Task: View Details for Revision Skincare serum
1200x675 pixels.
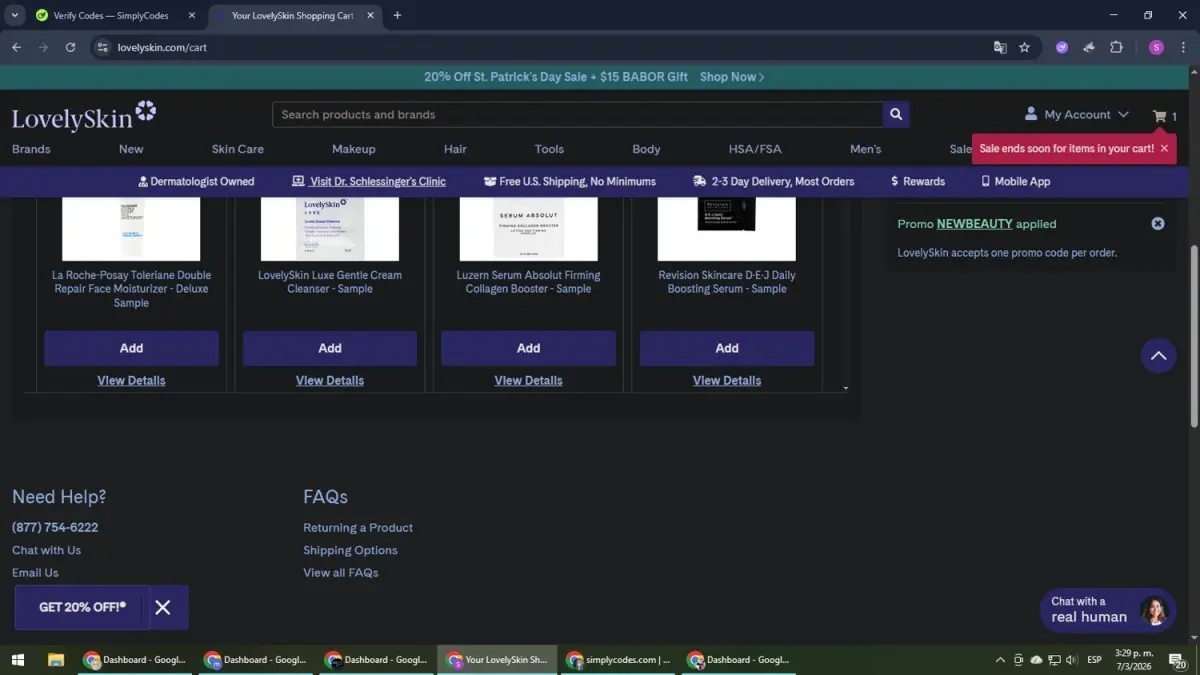Action: (727, 380)
